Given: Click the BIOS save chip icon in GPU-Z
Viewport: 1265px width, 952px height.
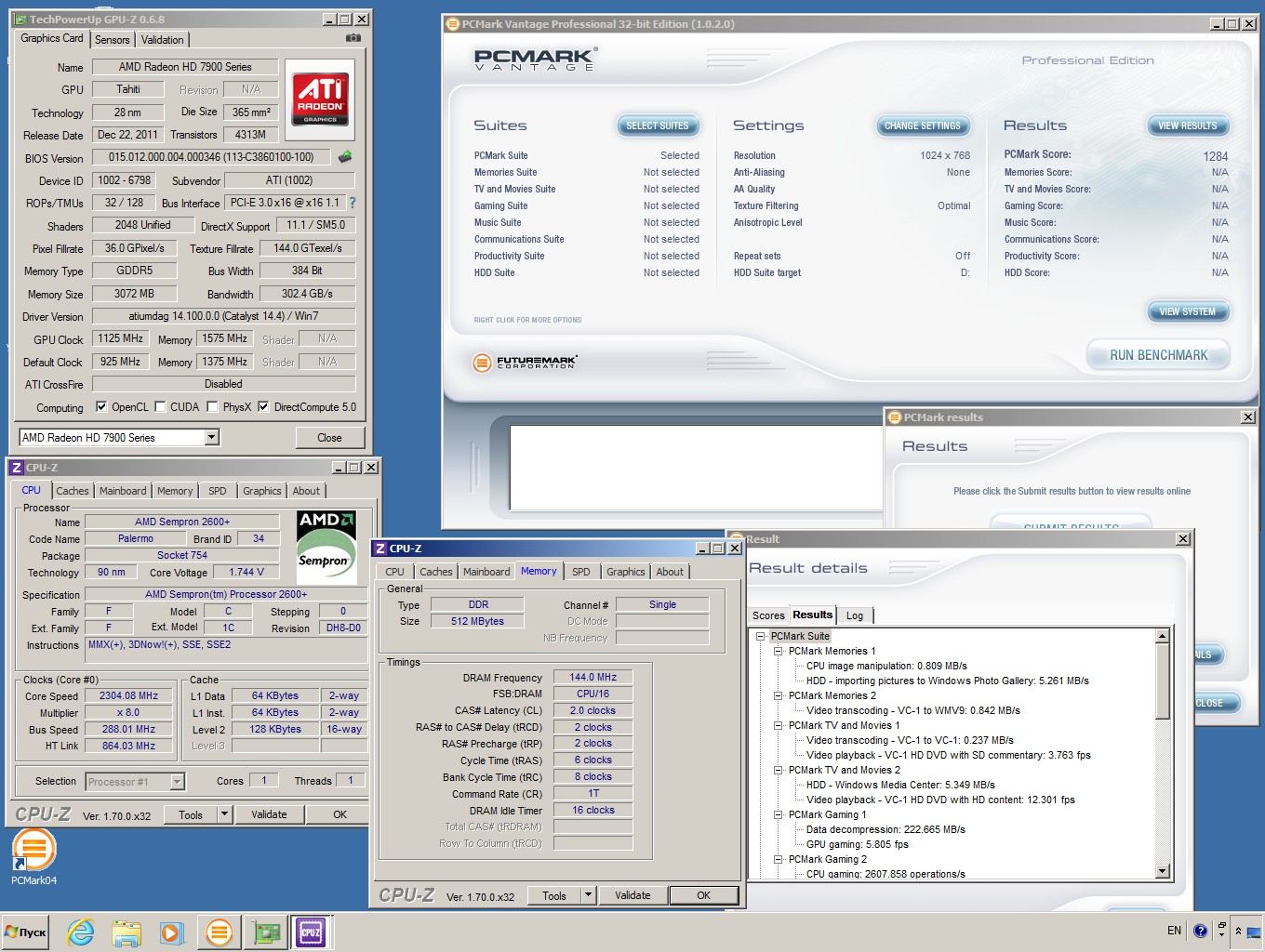Looking at the screenshot, I should [x=345, y=157].
